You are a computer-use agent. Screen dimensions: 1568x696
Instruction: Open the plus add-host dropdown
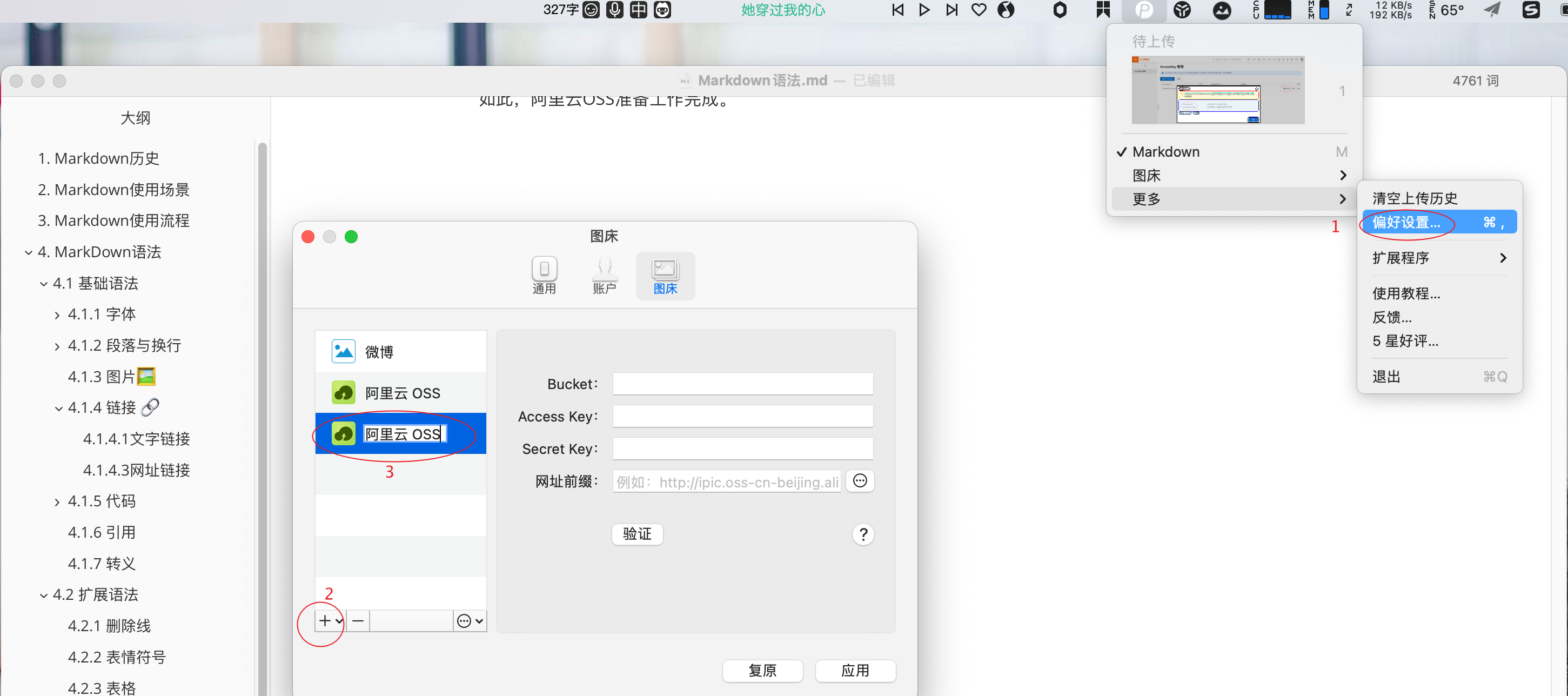(x=331, y=620)
